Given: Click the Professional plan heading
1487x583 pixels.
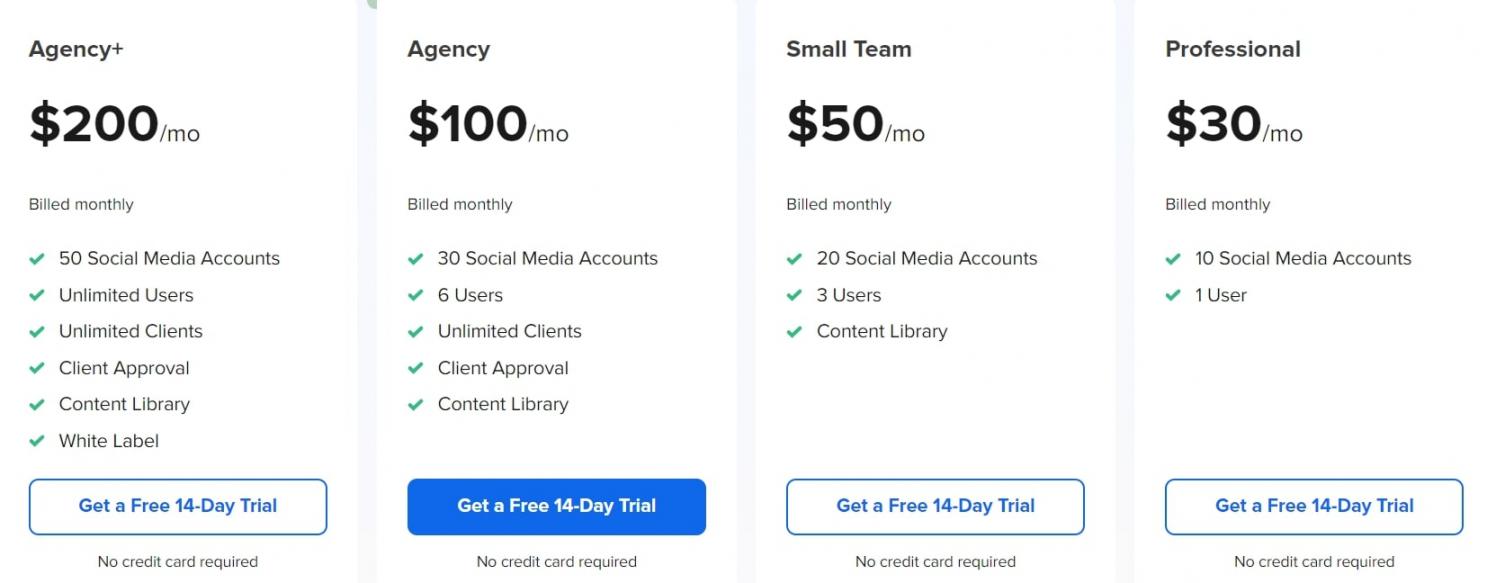Looking at the screenshot, I should [1232, 49].
